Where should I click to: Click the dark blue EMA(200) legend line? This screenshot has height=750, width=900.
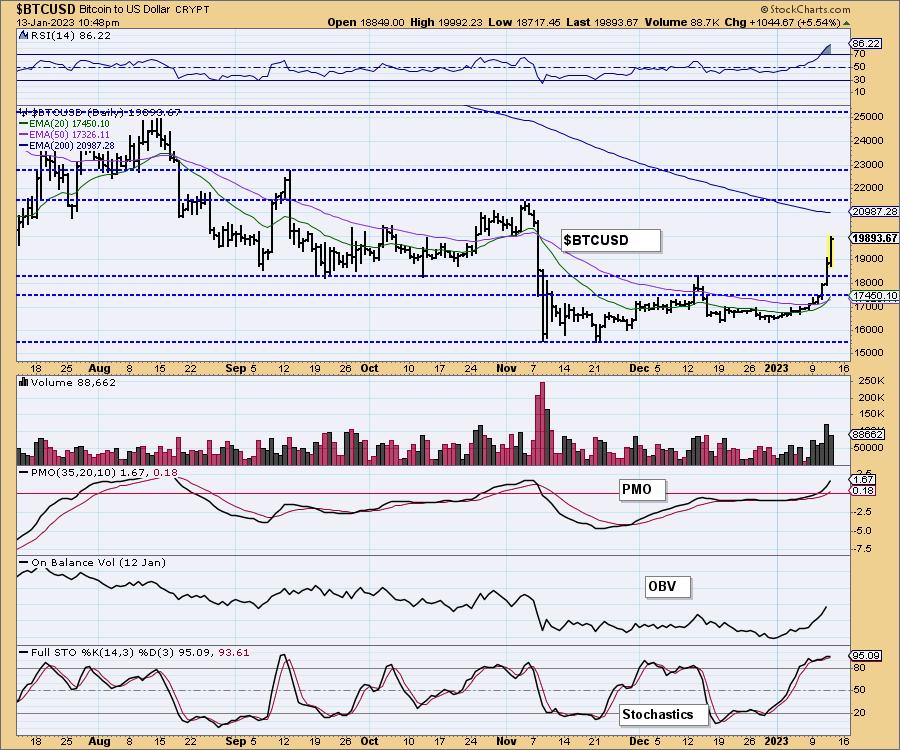tap(24, 146)
